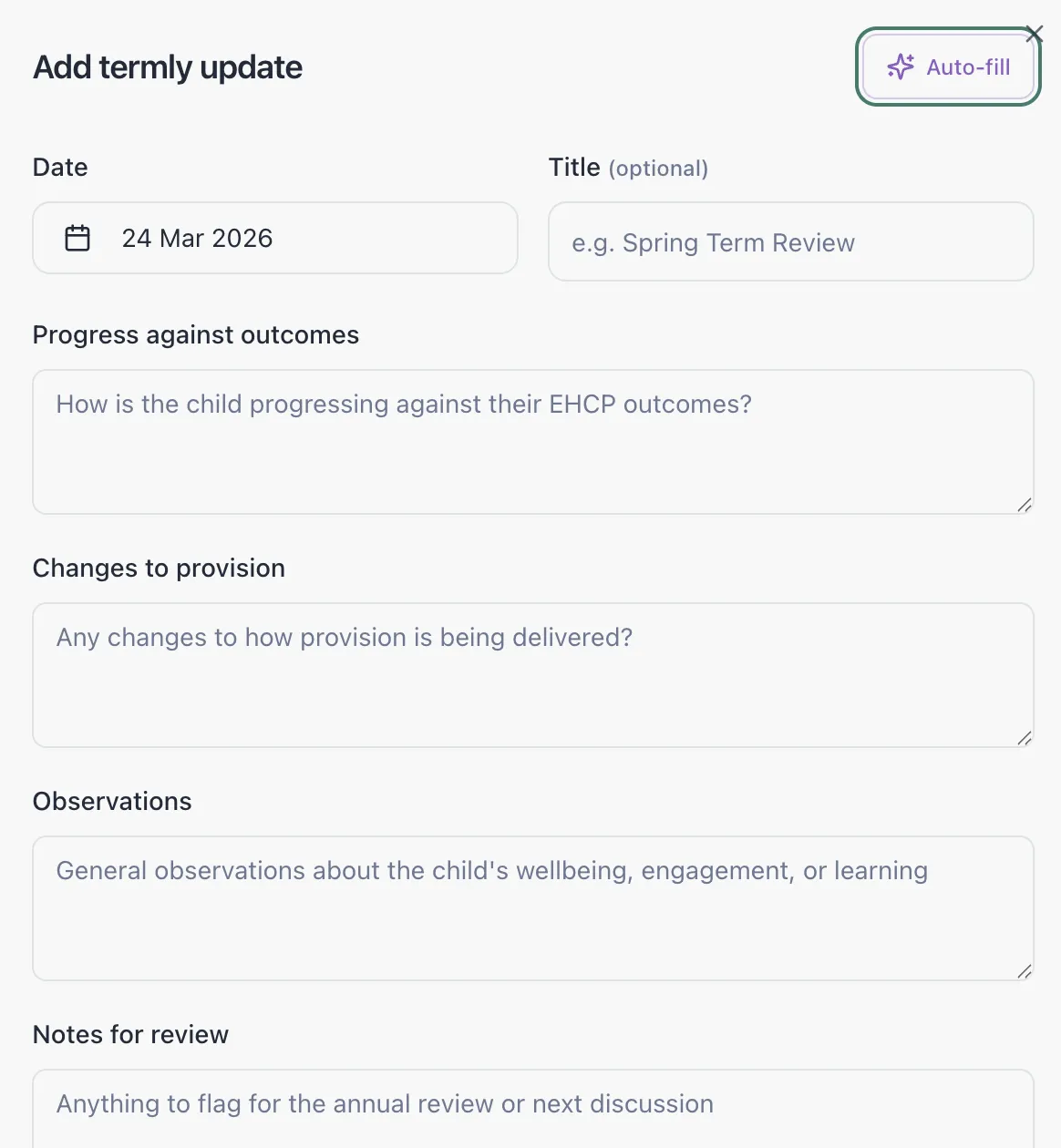Screen dimensions: 1061x1148
Task: Click resize handle of Changes to provision box
Action: tap(1025, 738)
